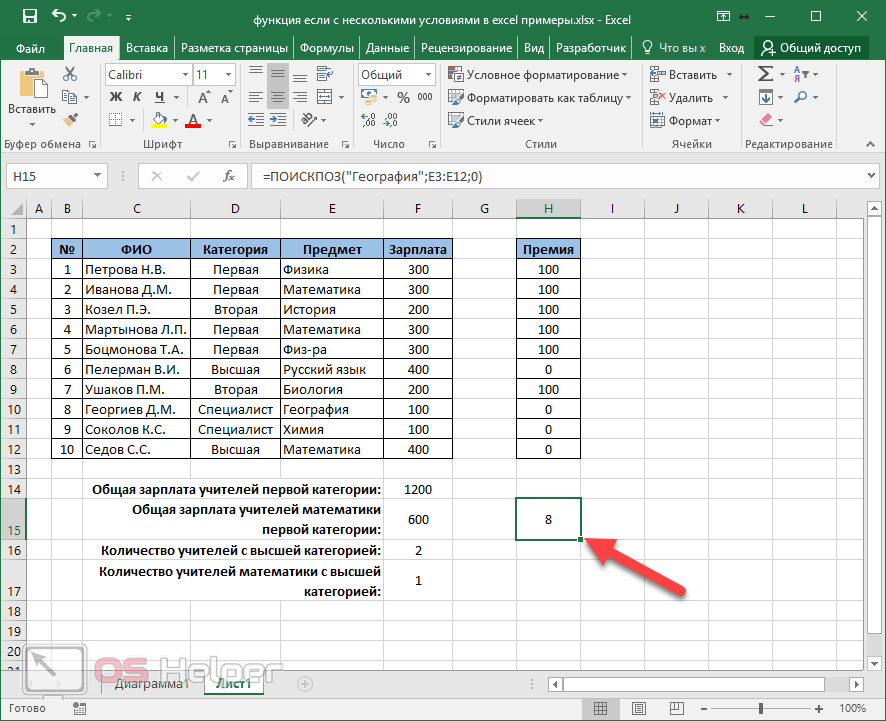Open Форматировать как таблицу gallery
886x721 pixels.
point(540,98)
